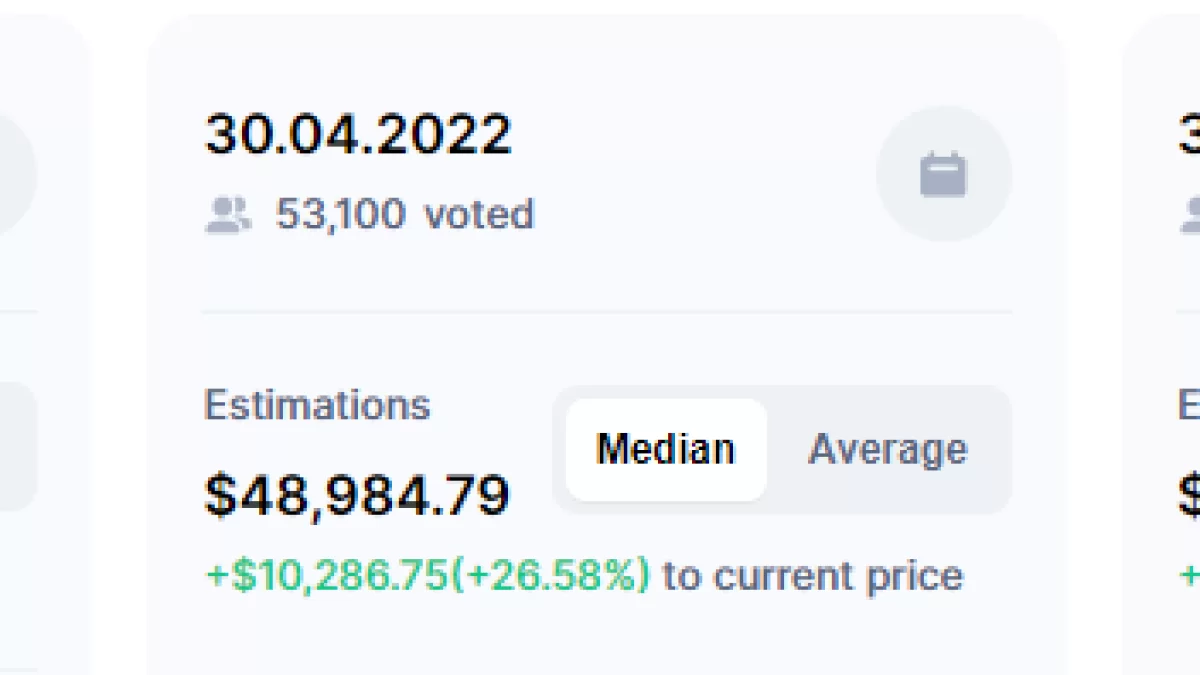1200x675 pixels.
Task: Click the 30.04.2022 date heading
Action: pyautogui.click(x=358, y=134)
